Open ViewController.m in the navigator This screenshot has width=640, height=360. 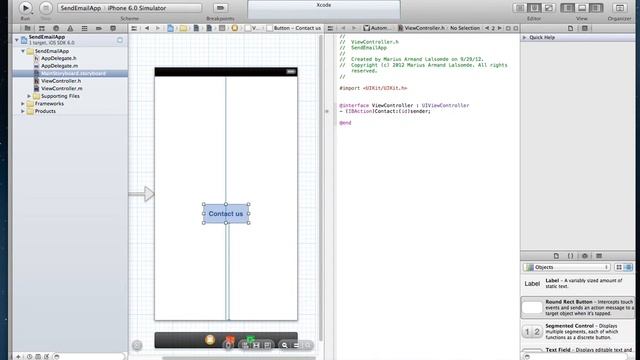pos(61,88)
